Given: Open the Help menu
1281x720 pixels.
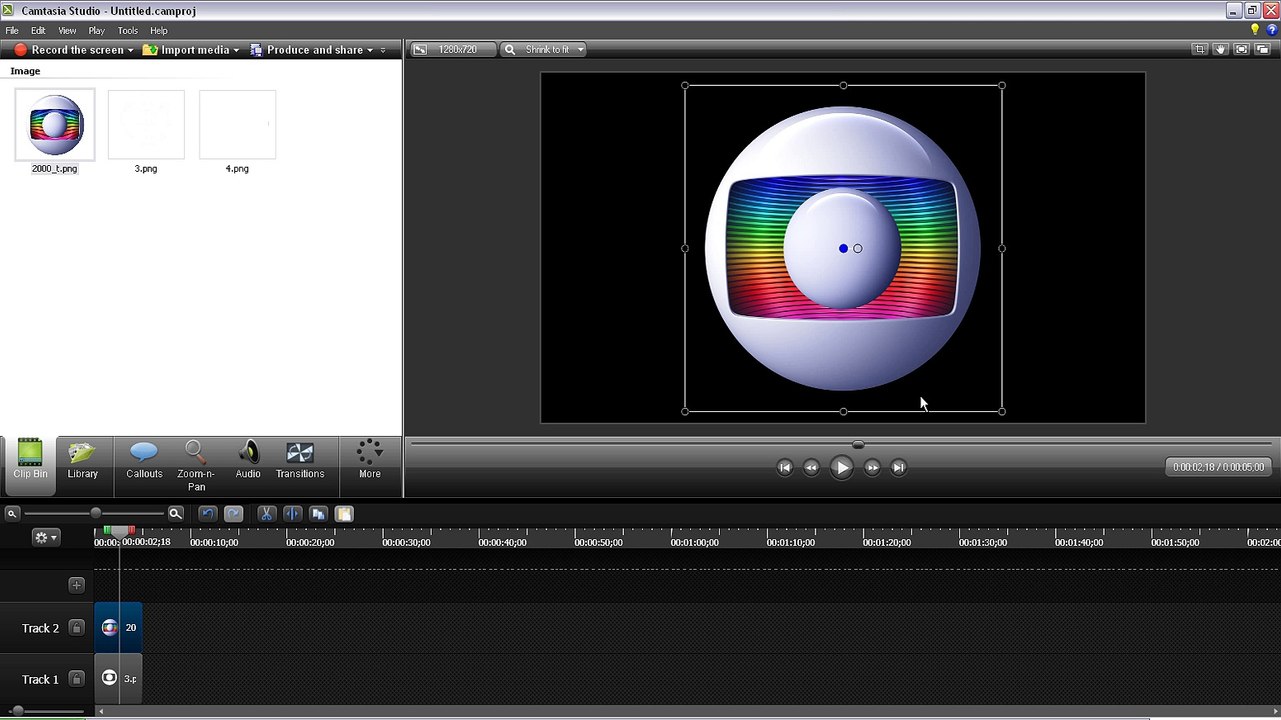Looking at the screenshot, I should pos(159,31).
